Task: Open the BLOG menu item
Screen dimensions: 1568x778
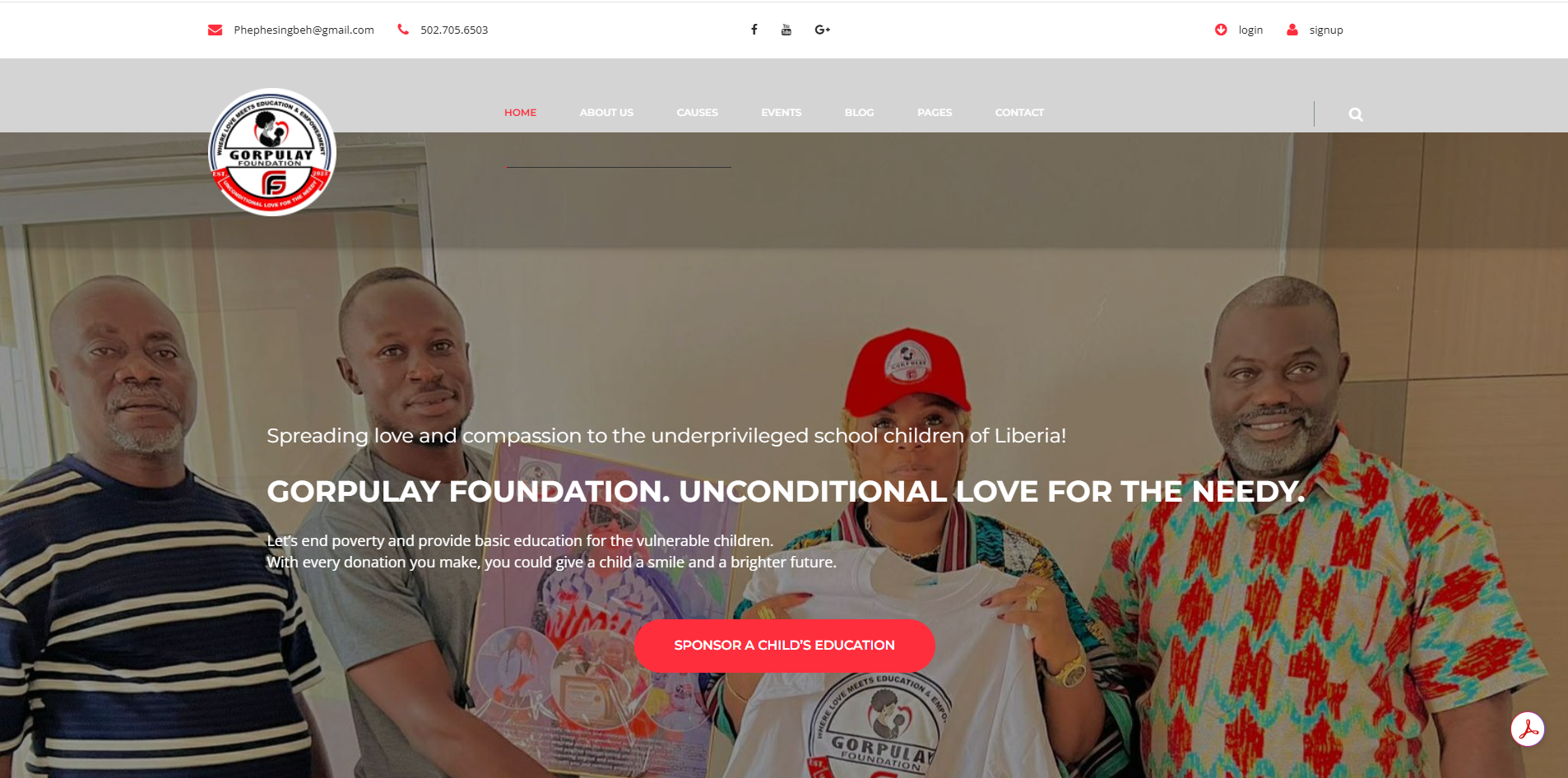Action: pyautogui.click(x=859, y=113)
